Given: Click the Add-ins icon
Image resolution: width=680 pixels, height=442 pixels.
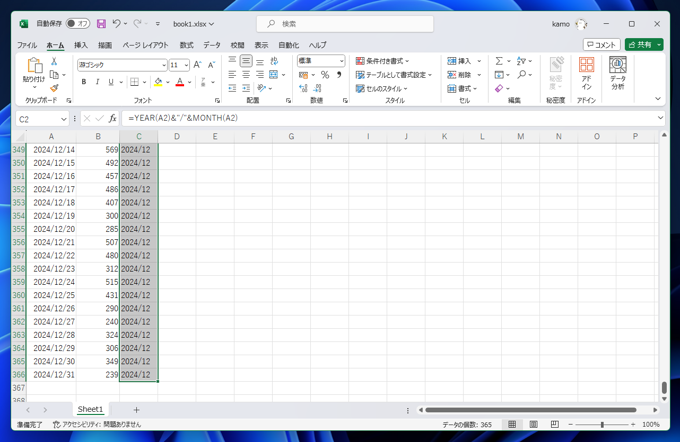Looking at the screenshot, I should pyautogui.click(x=586, y=73).
